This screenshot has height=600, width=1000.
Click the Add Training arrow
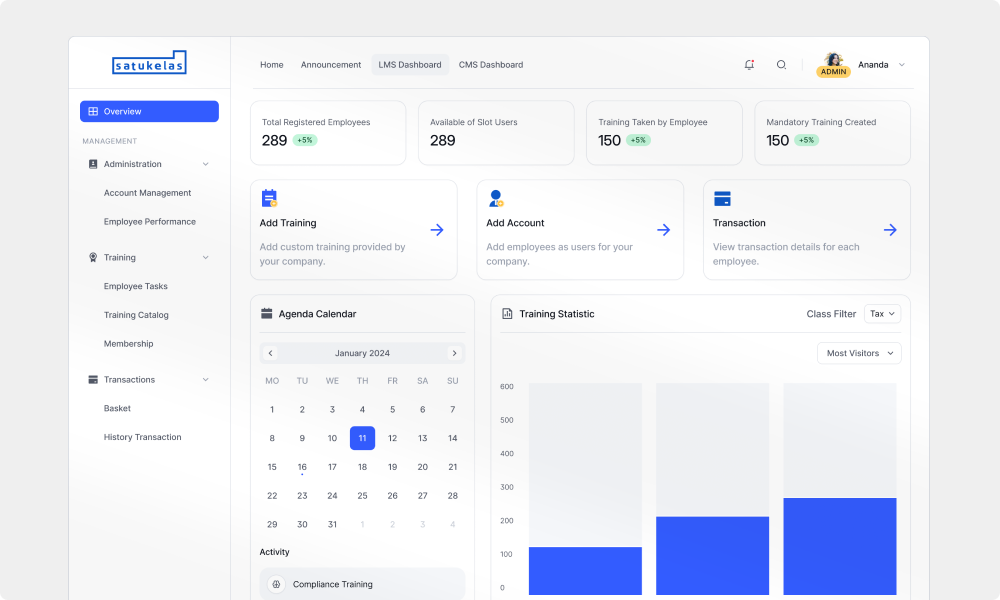click(x=437, y=230)
